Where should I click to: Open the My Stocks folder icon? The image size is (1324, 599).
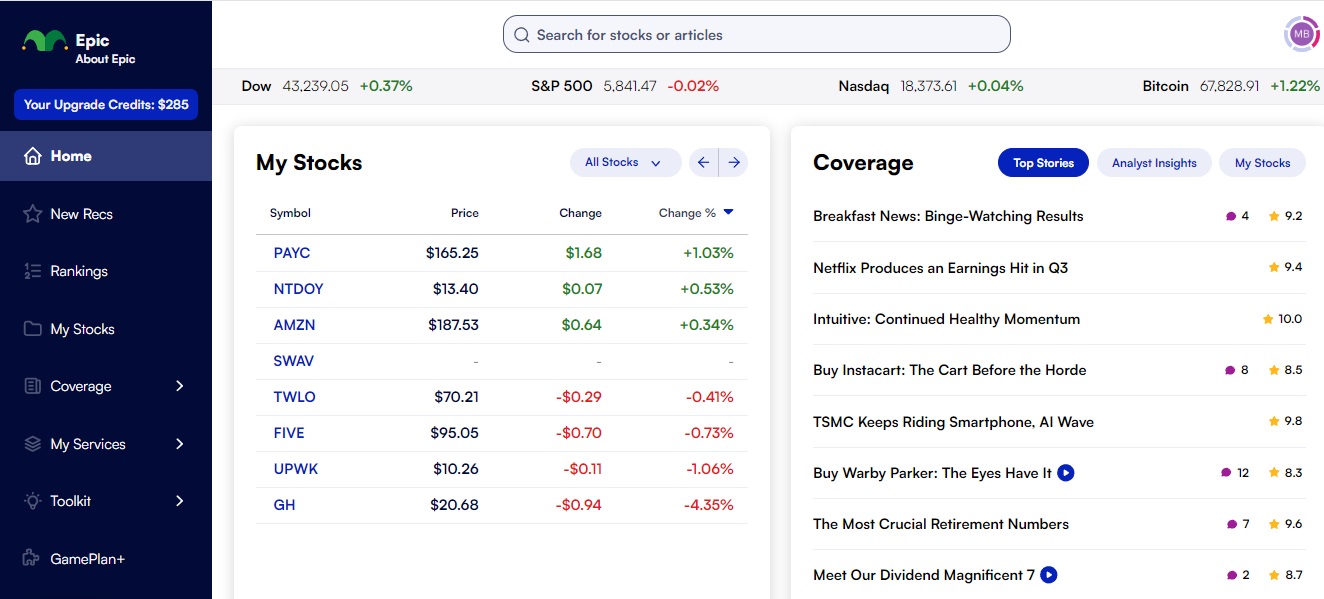click(x=33, y=328)
